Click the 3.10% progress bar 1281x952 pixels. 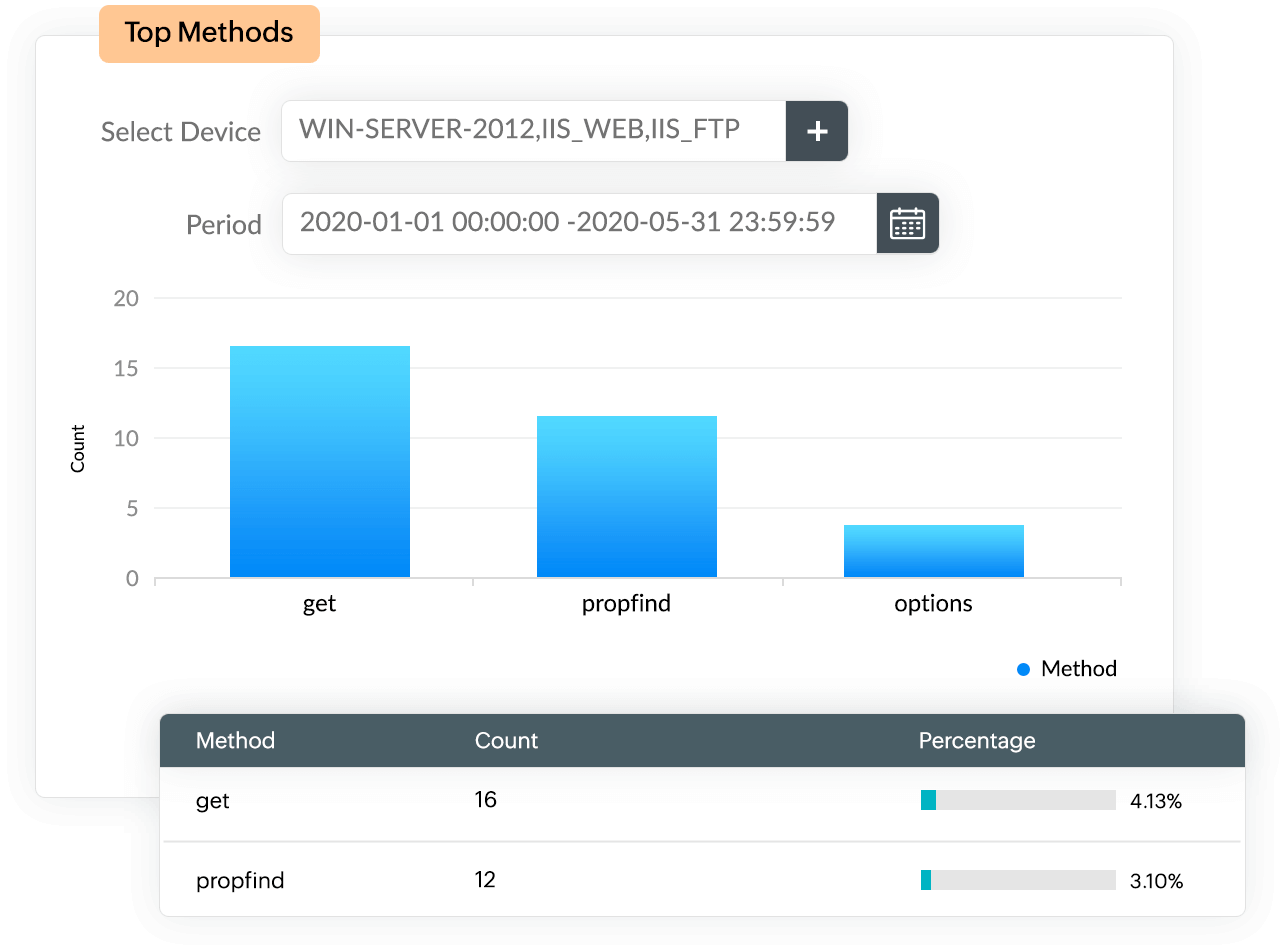1018,880
